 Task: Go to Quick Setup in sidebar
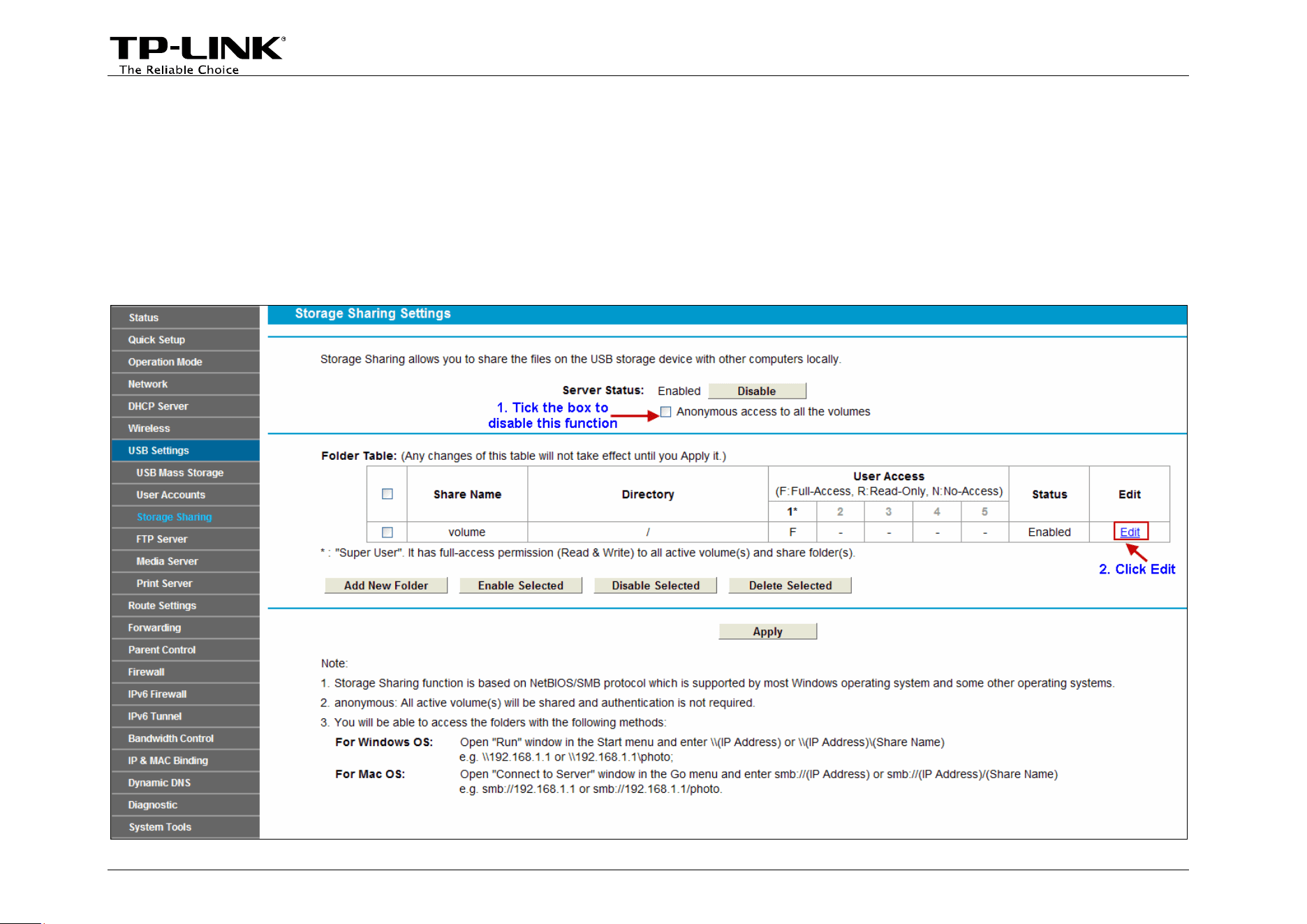pos(185,340)
